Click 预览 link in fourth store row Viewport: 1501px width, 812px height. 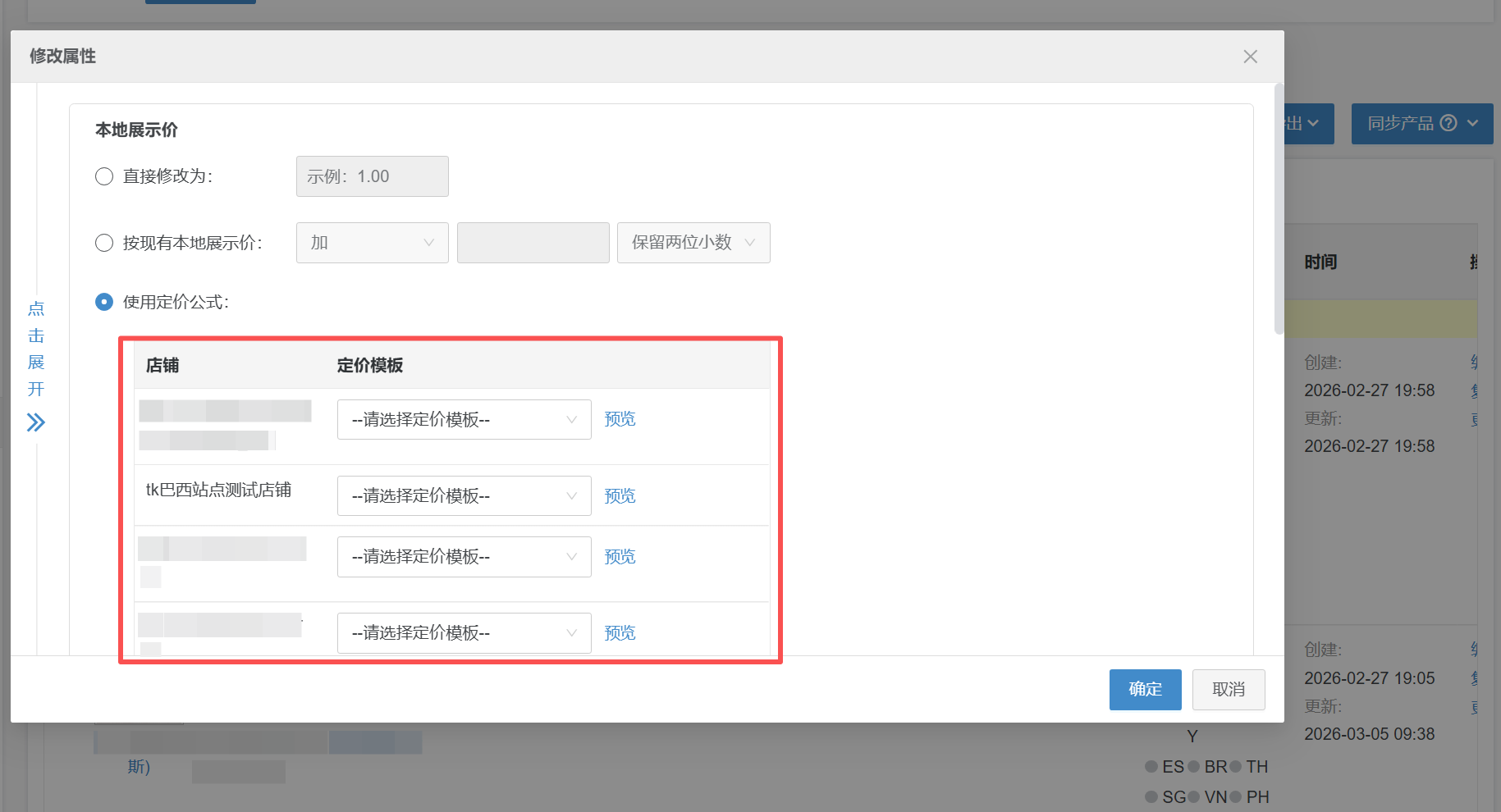[620, 633]
